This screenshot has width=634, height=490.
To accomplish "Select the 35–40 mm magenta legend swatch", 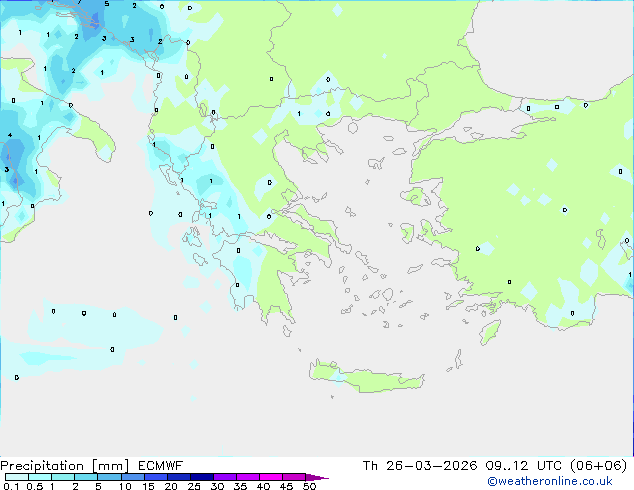I will point(247,477).
